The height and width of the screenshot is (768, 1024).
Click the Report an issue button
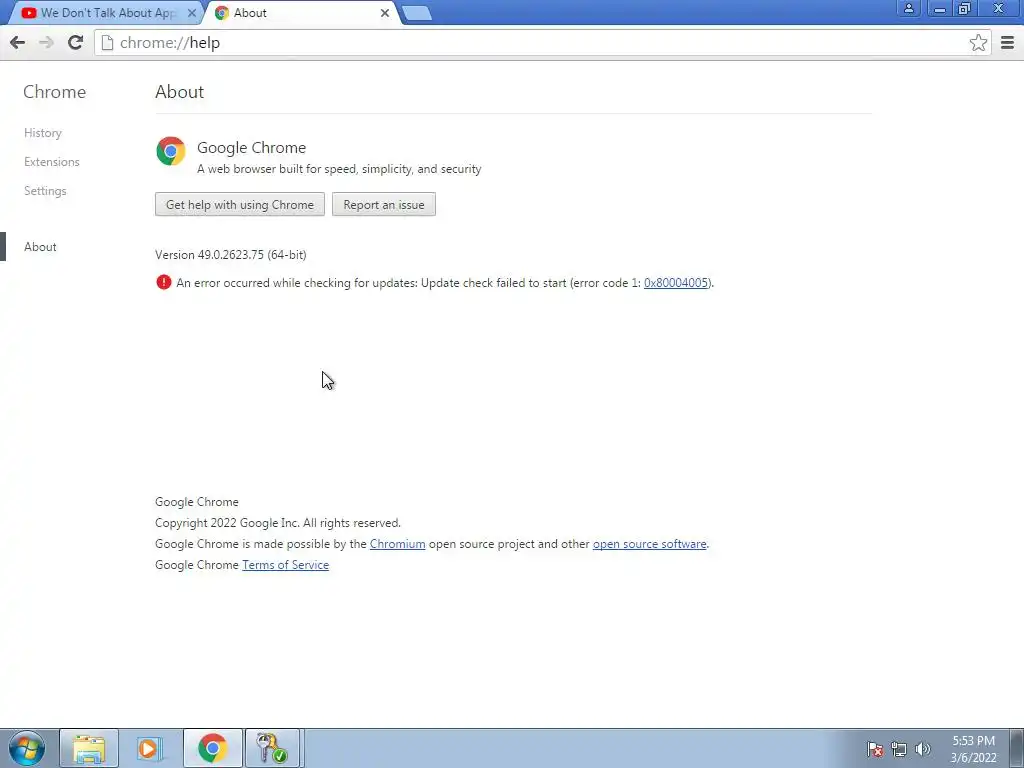(x=383, y=204)
